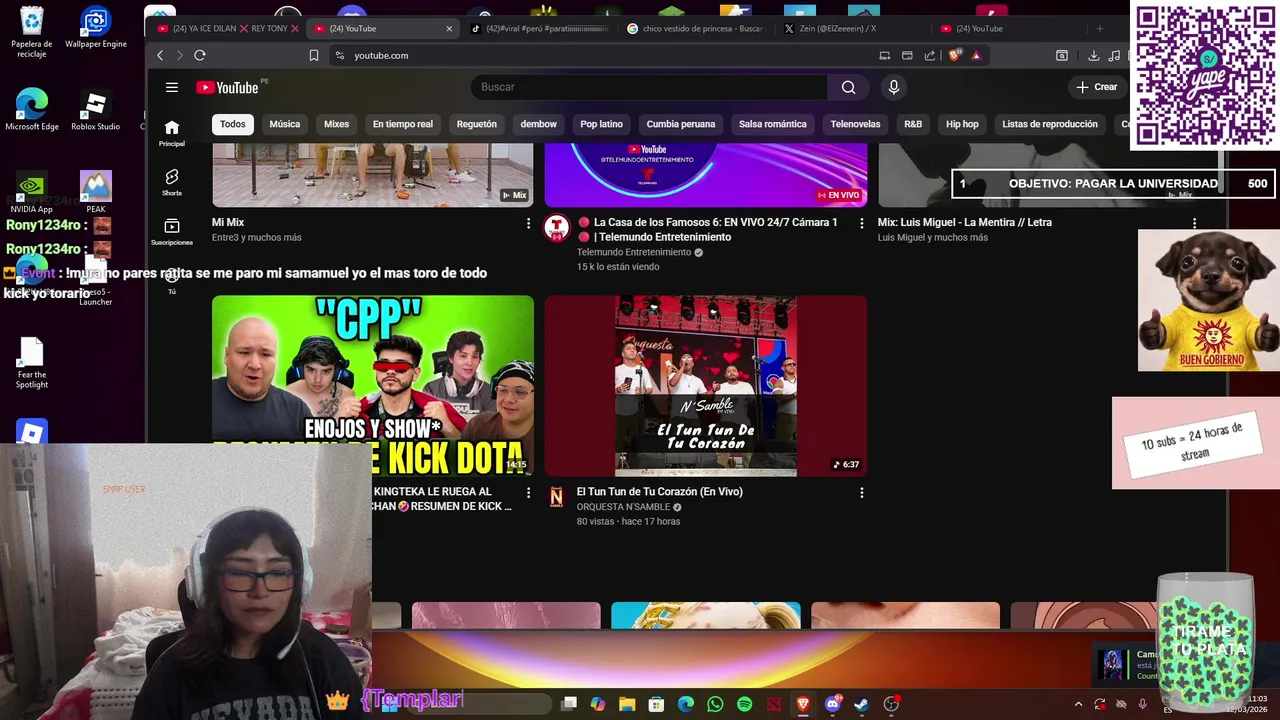Open Mi Mix playlist title
This screenshot has height=720, width=1280.
tap(228, 222)
